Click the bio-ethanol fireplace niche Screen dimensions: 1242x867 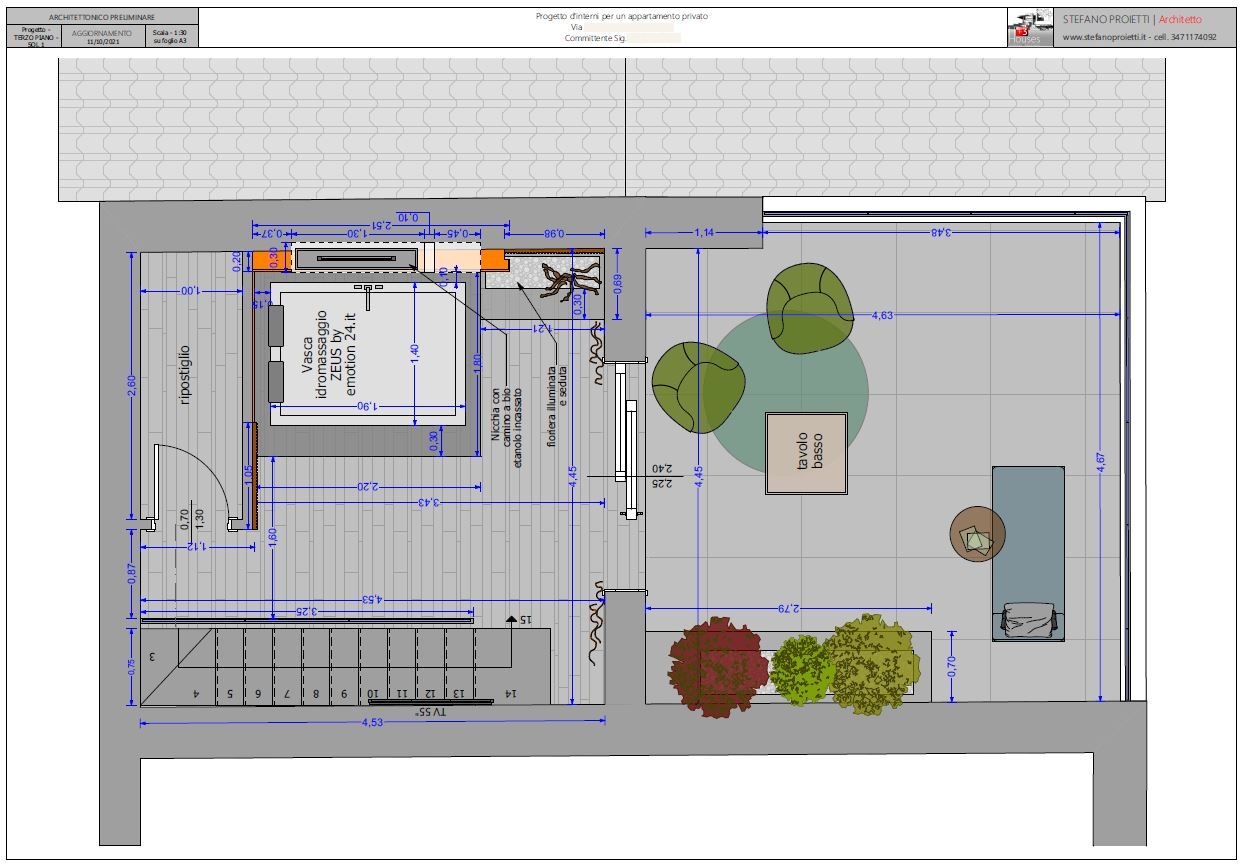point(355,259)
